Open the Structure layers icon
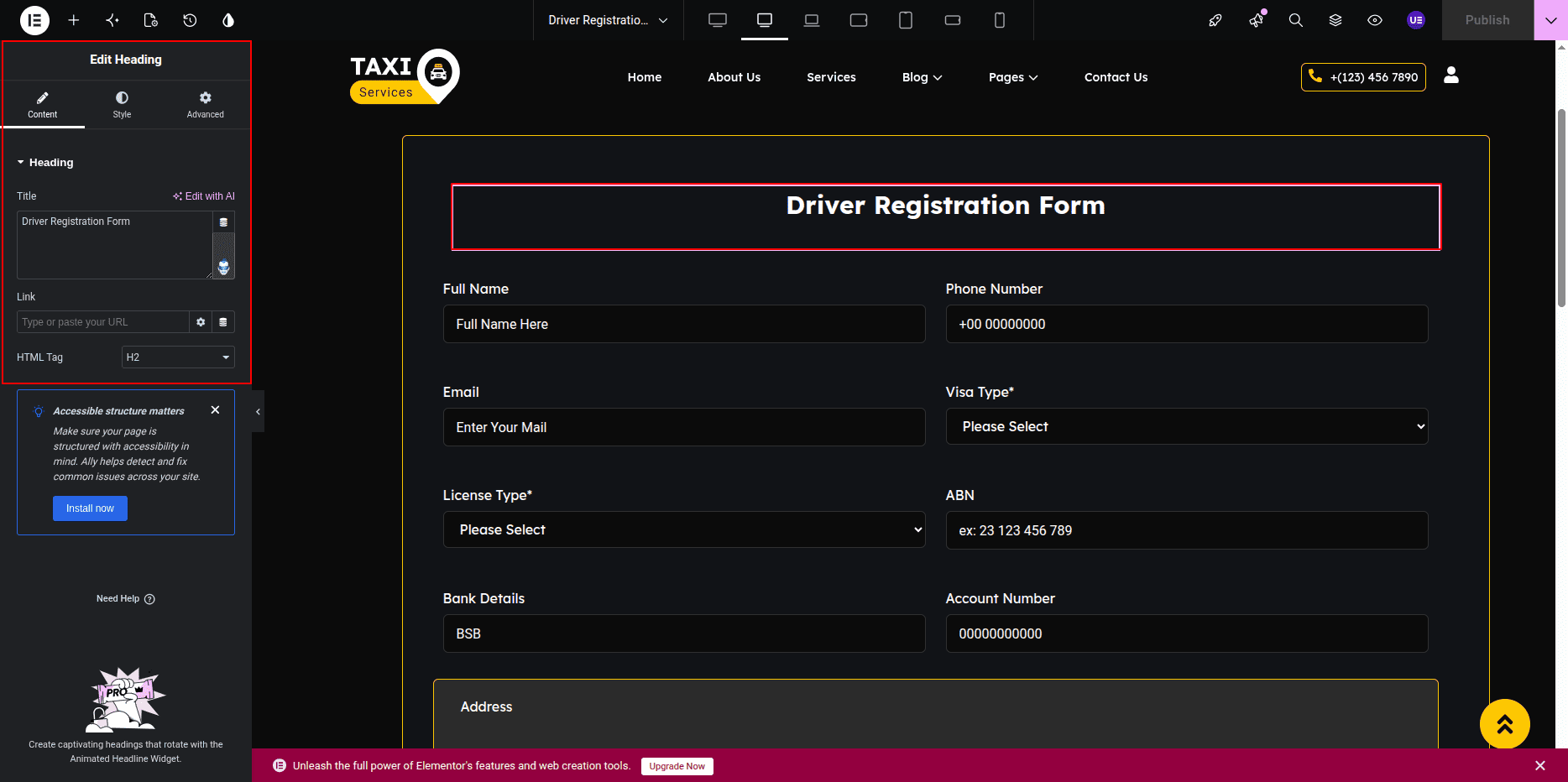The image size is (1568, 782). coord(1335,20)
